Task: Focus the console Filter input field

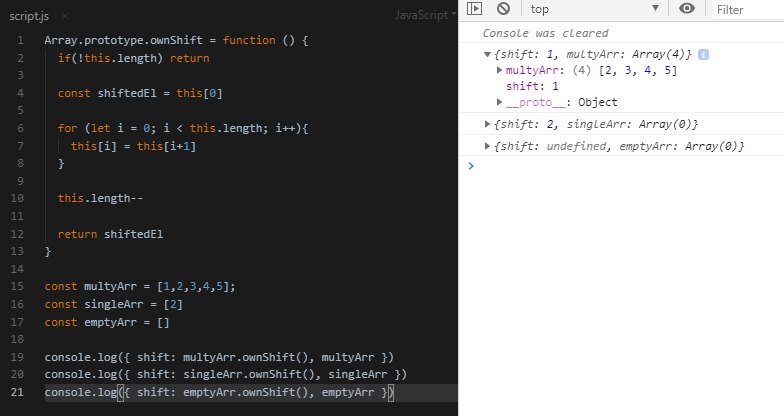Action: pos(748,10)
